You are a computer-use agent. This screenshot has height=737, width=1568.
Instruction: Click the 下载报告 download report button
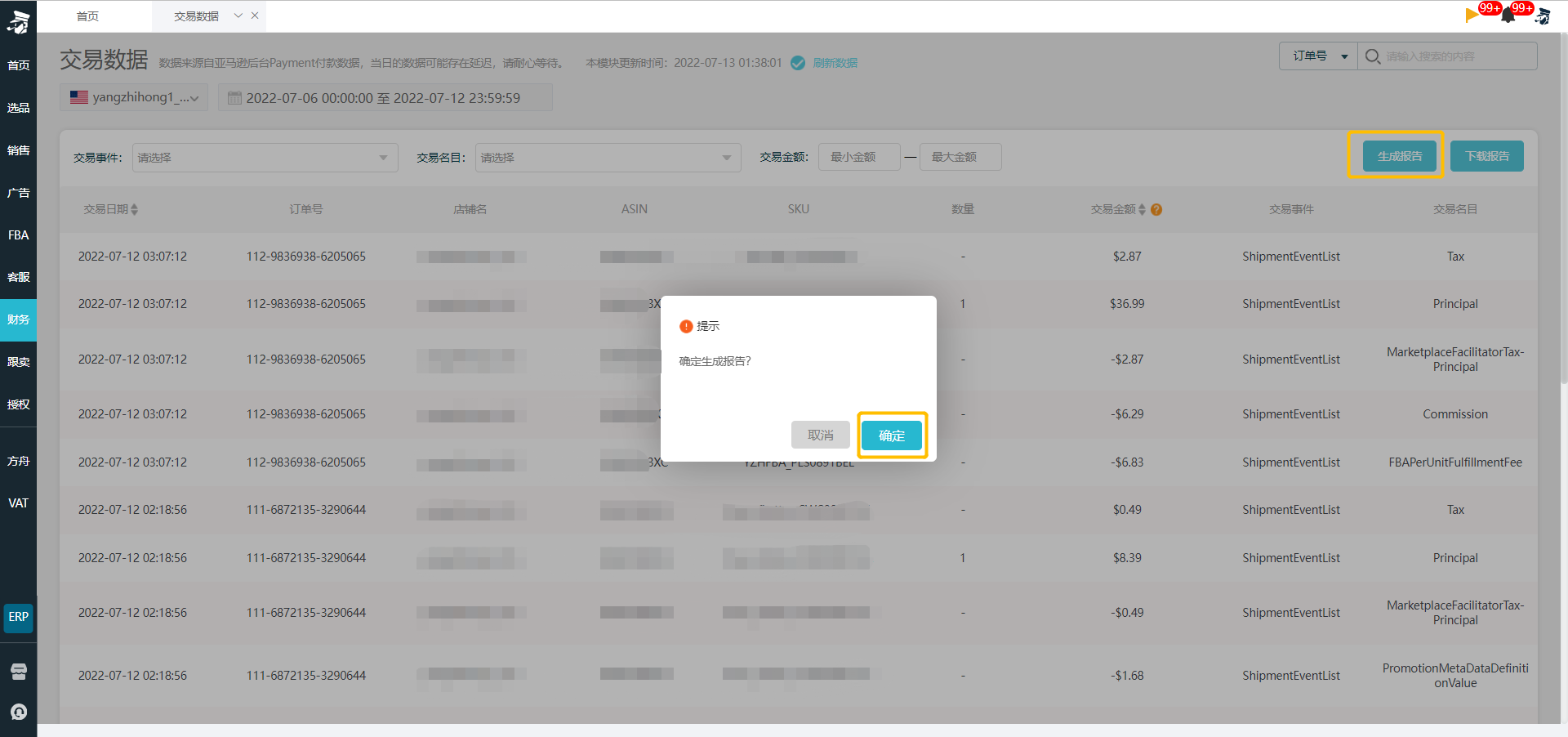click(x=1486, y=156)
